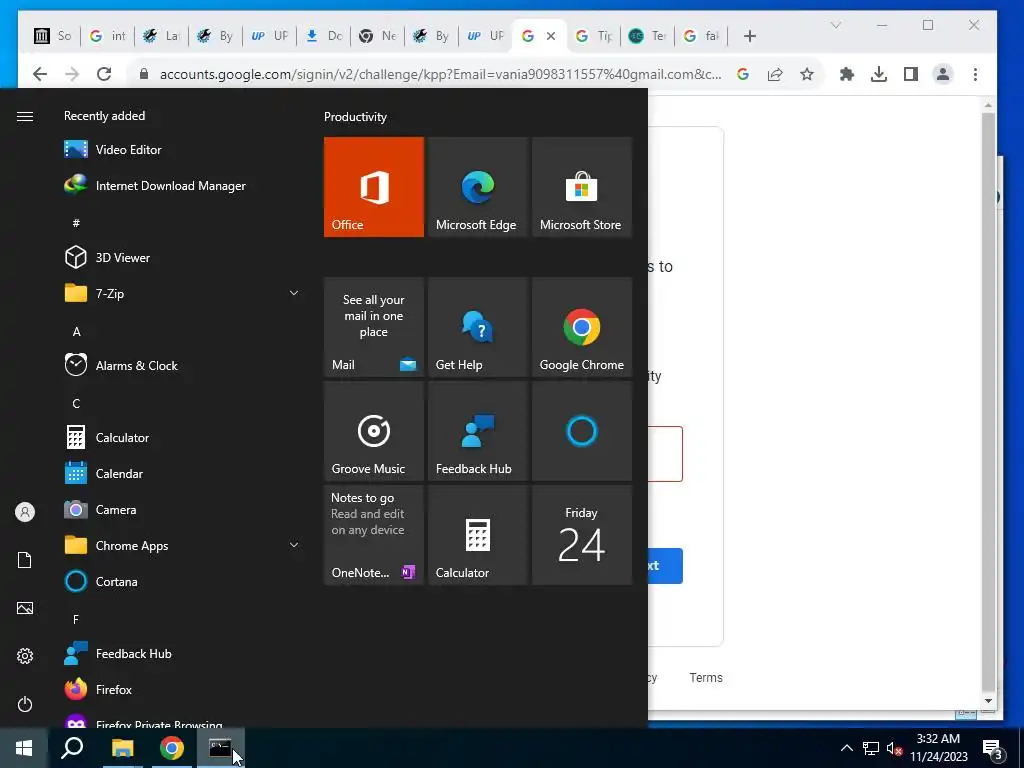Screen dimensions: 1024x768
Task: Click the Productivity group heading
Action: (355, 117)
